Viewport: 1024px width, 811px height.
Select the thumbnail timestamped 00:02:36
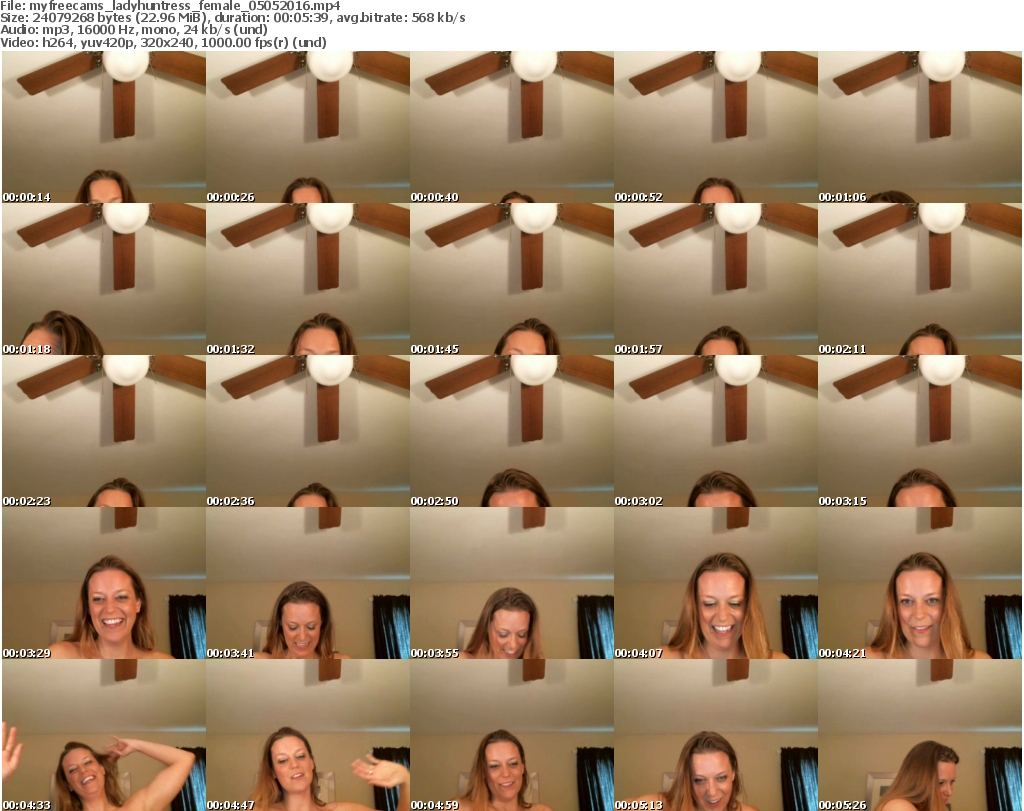click(308, 431)
